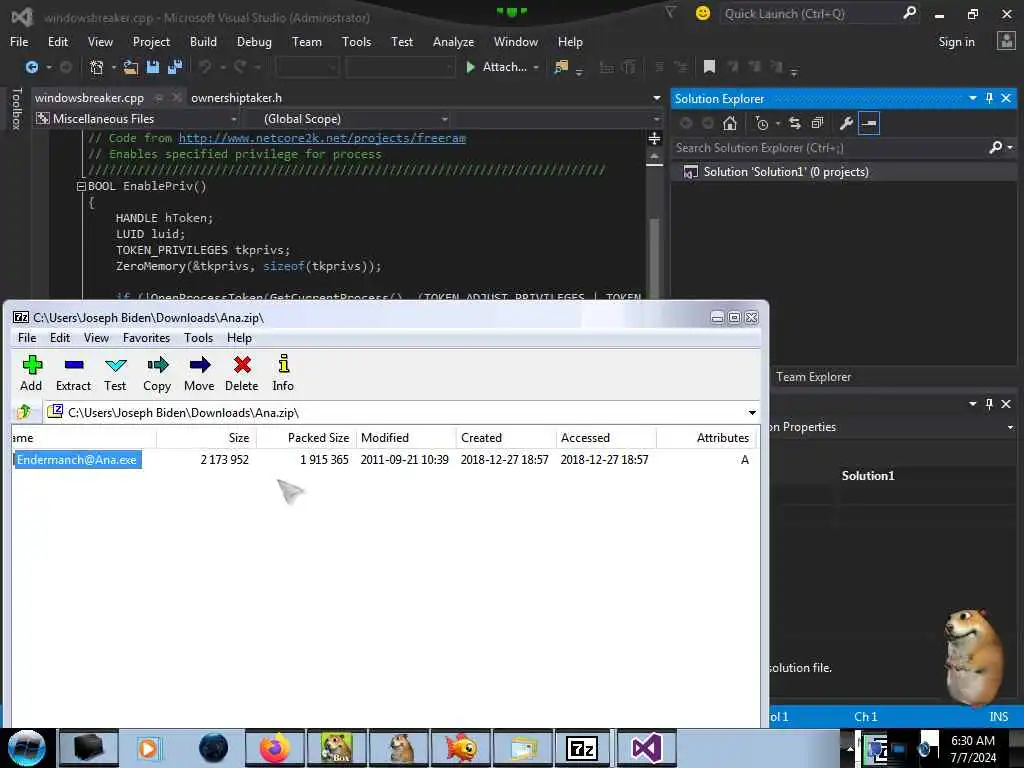This screenshot has height=768, width=1024.
Task: Click the account avatar icon beside Sign in
Action: tap(1006, 41)
